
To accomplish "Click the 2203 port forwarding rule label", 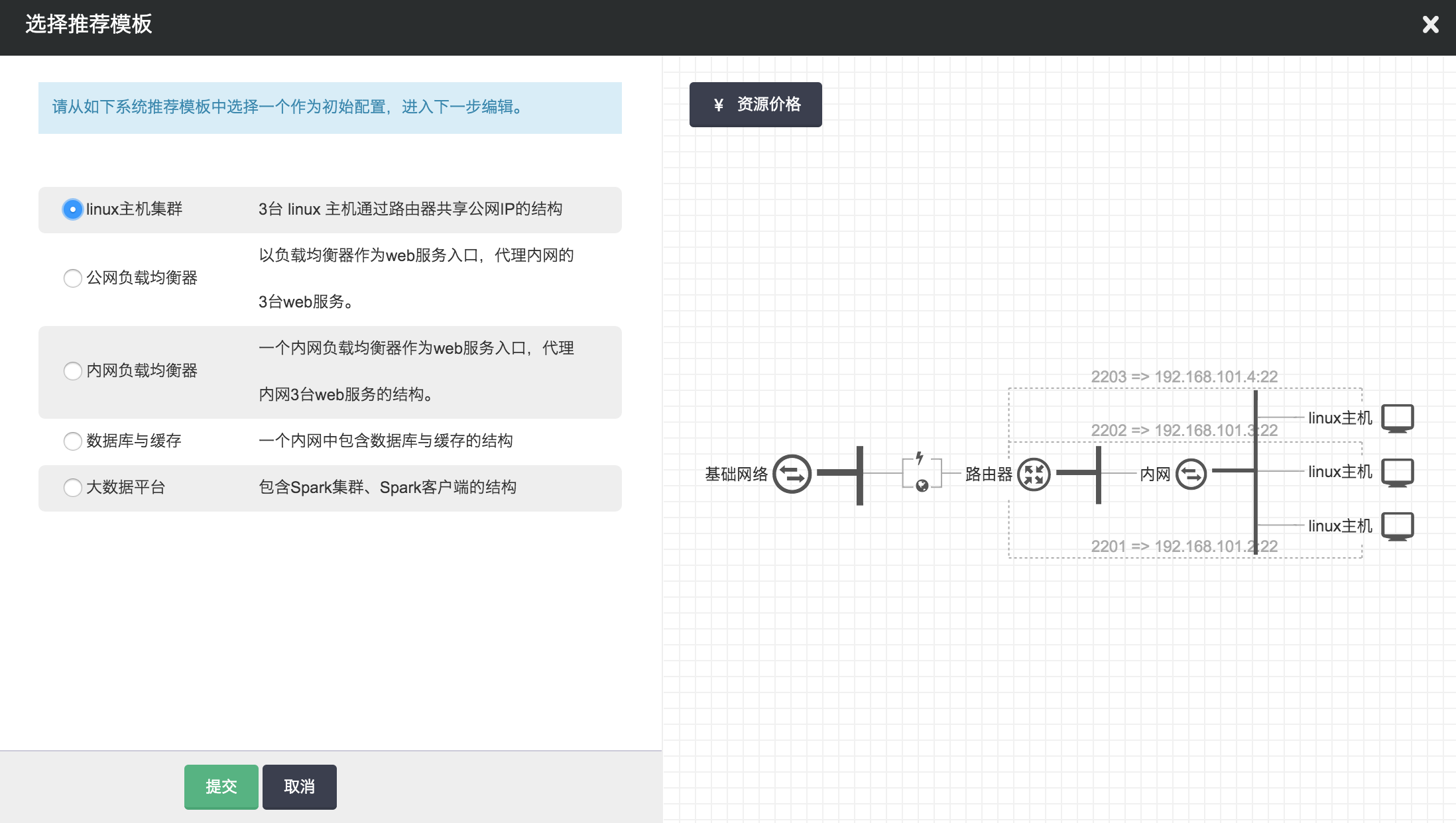I will pyautogui.click(x=1183, y=376).
